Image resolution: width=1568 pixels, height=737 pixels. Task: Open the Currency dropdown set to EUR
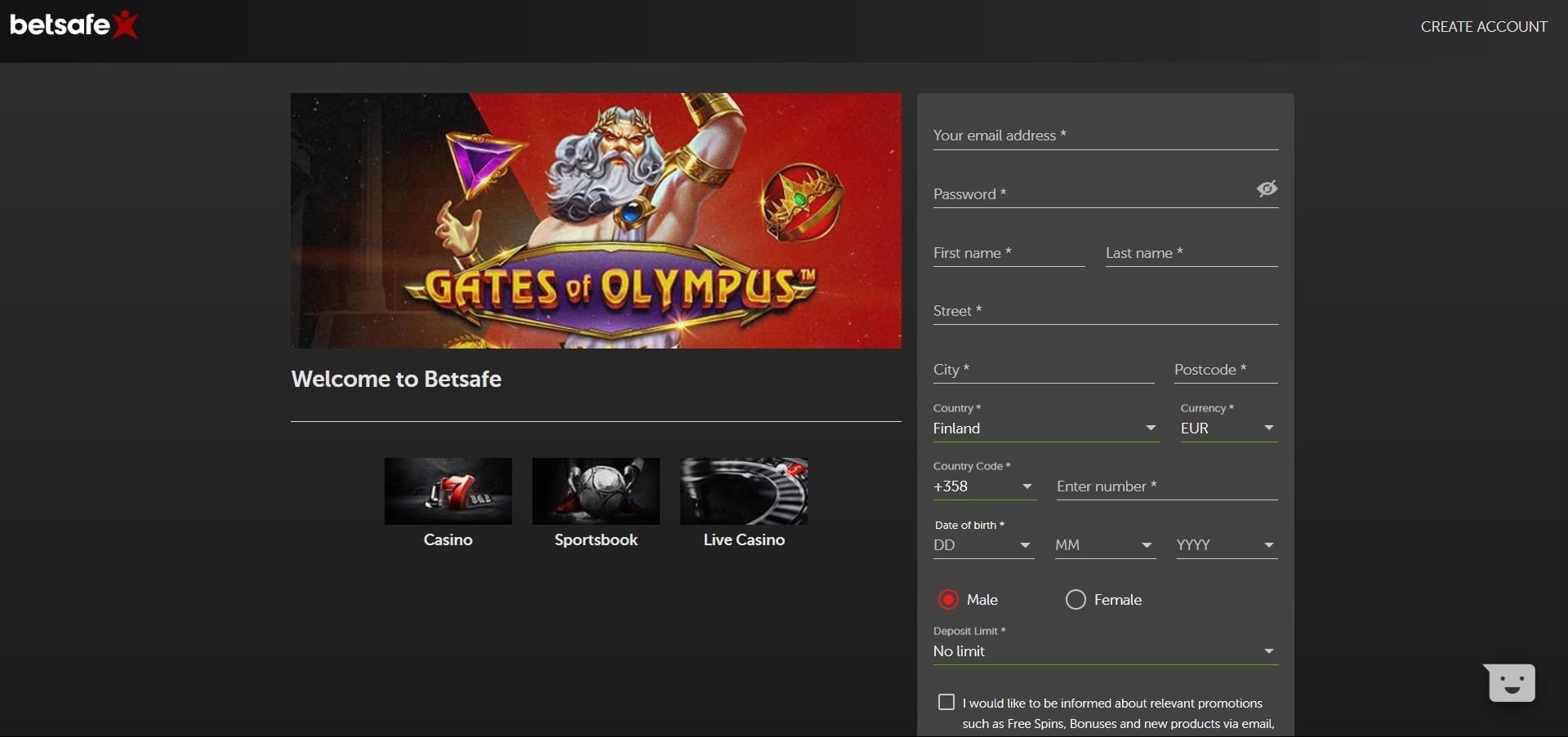[x=1227, y=428]
